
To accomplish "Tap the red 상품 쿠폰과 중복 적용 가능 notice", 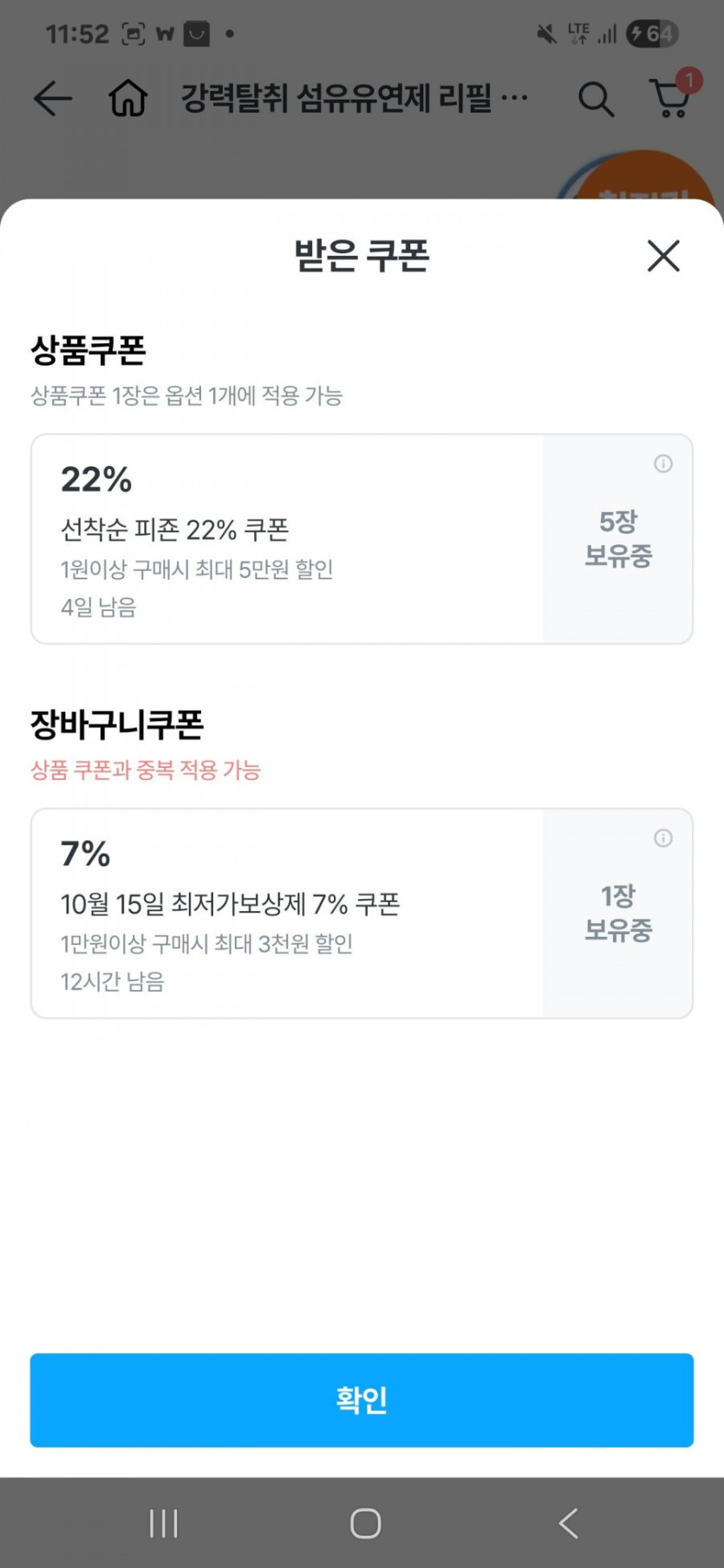I will (146, 770).
